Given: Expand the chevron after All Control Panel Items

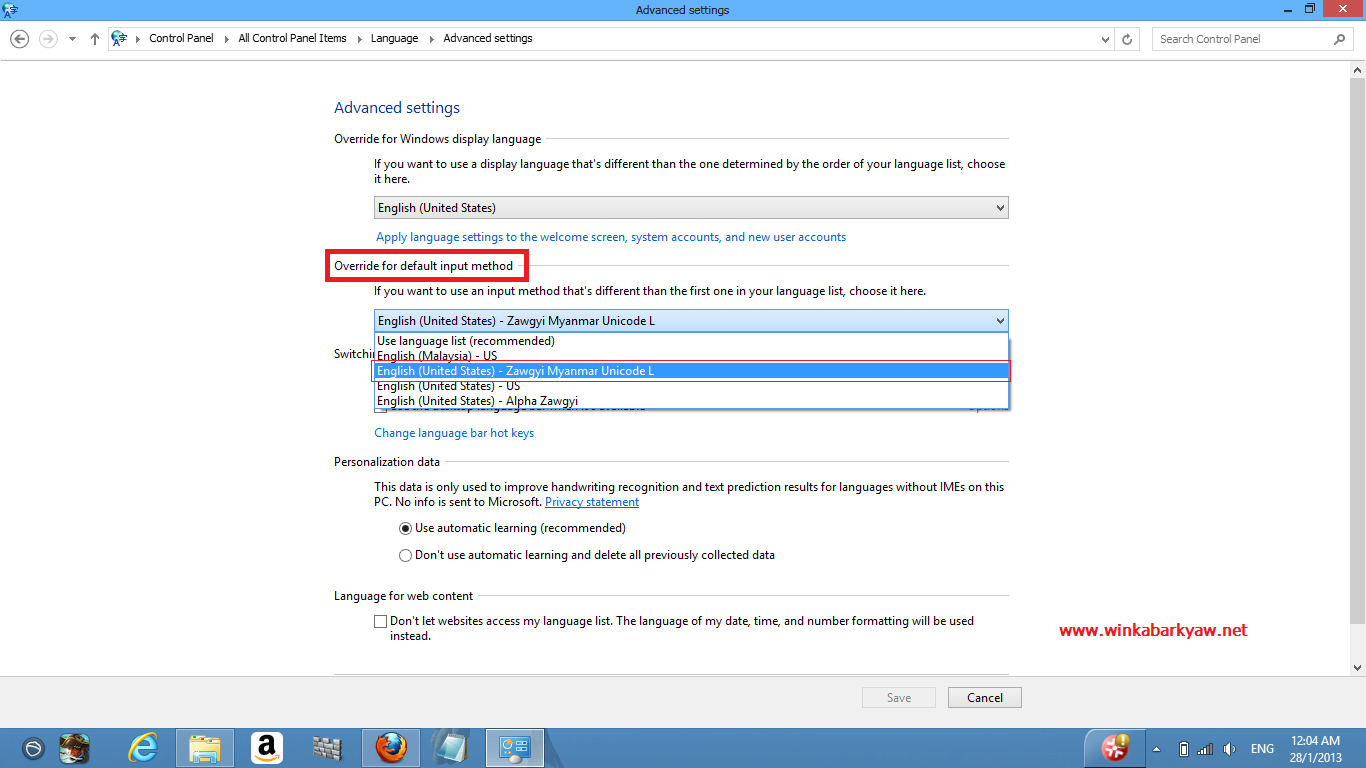Looking at the screenshot, I should pos(359,39).
